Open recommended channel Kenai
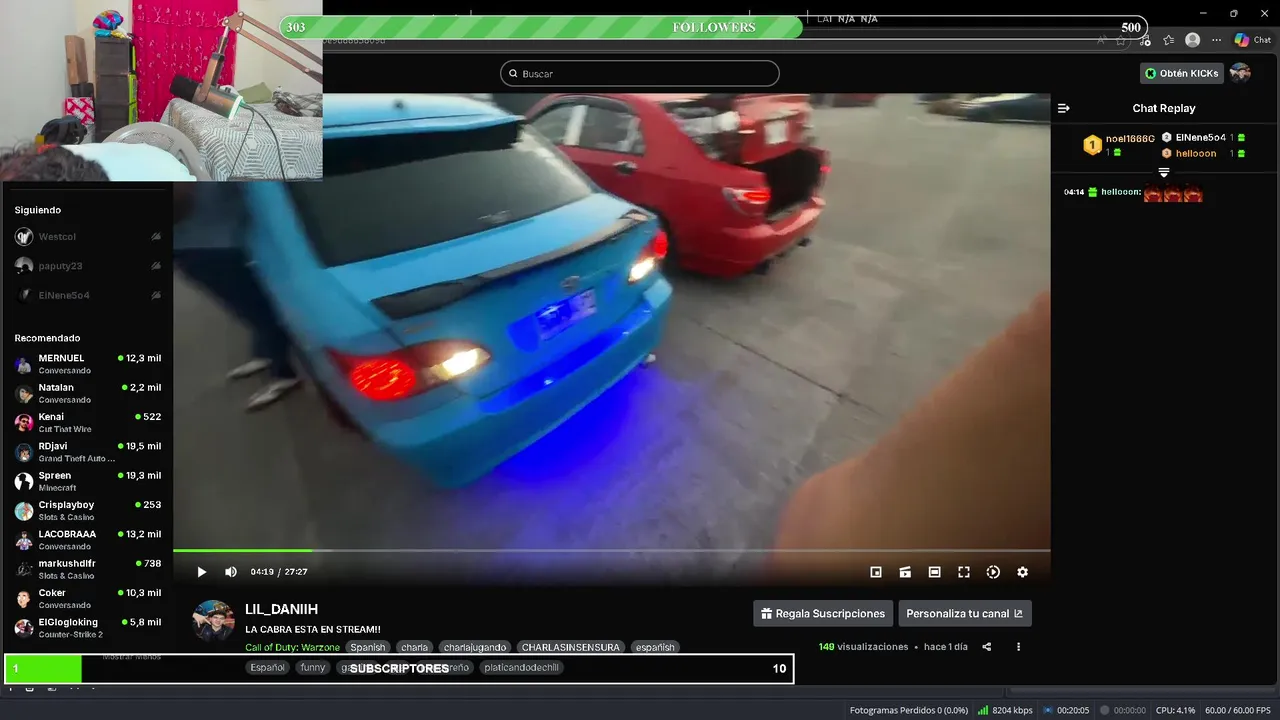 [88, 422]
